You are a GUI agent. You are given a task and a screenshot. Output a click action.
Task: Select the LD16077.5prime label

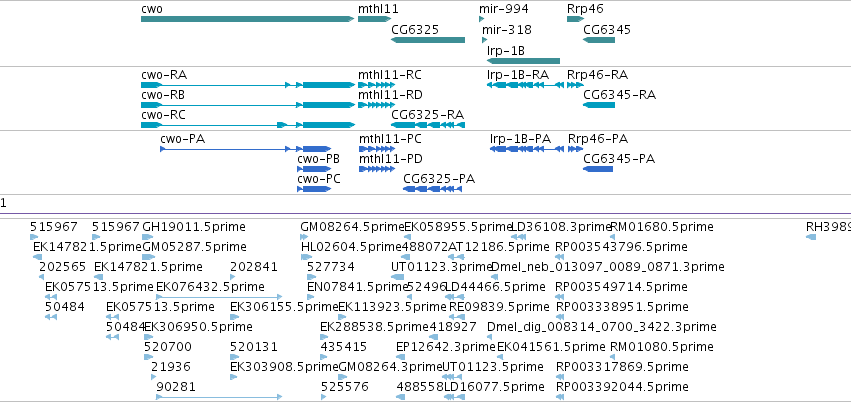[x=494, y=387]
